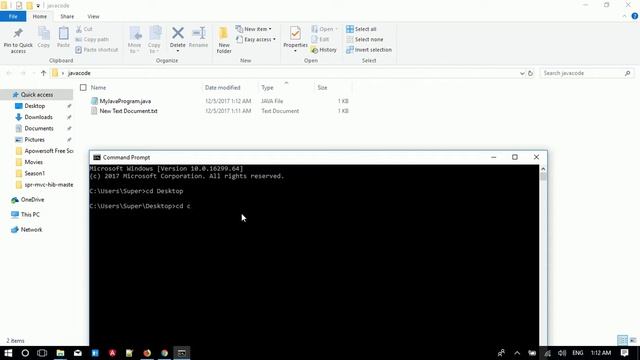
Task: Open This PC in navigation pane
Action: tap(30, 215)
